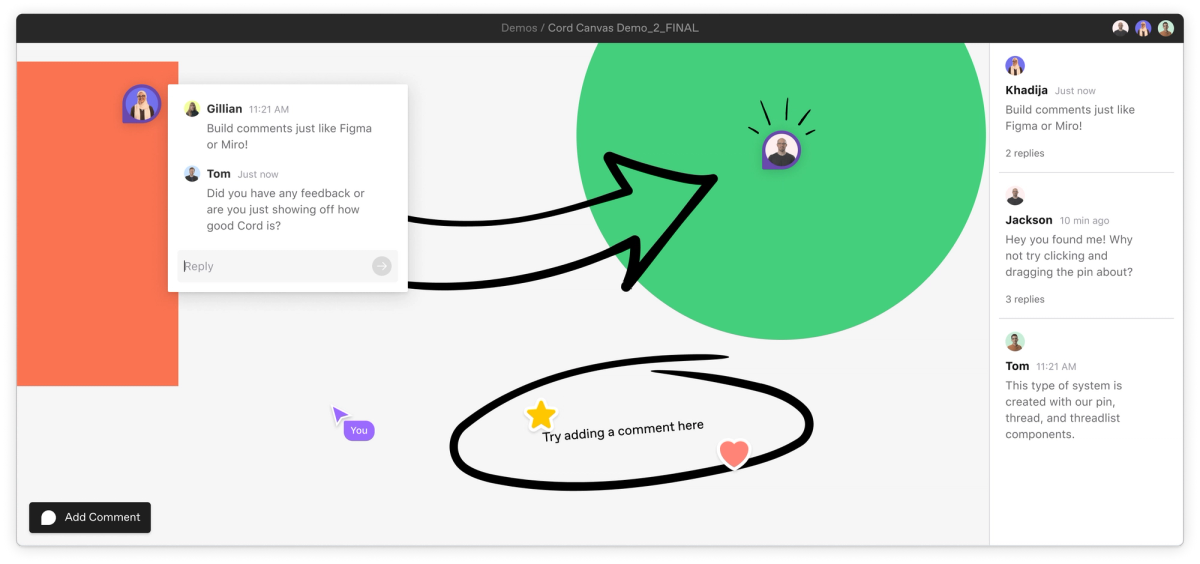
Task: Select Tom's avatar in the sidebar thread list
Action: [x=1015, y=342]
